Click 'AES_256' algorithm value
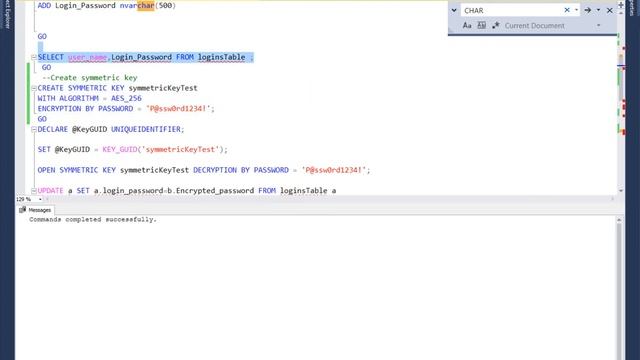Screen dimensions: 640x360 (127, 98)
